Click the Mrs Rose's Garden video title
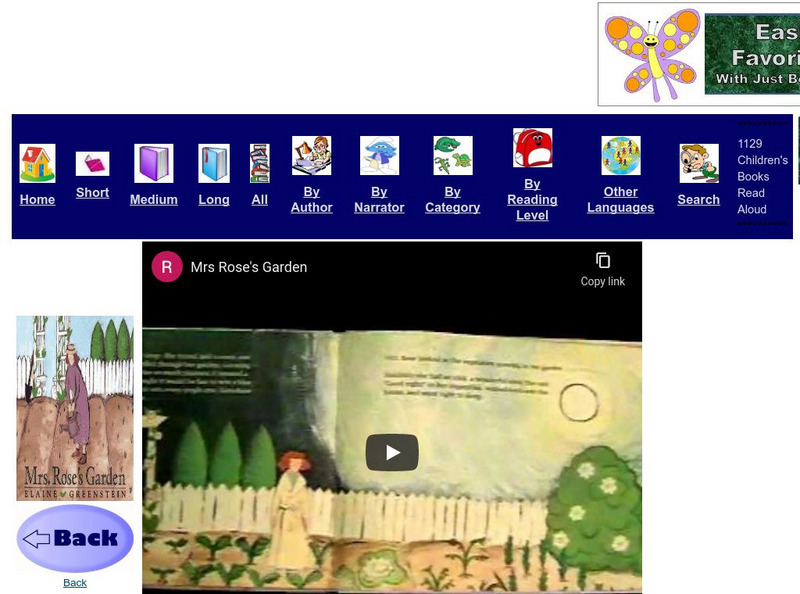Viewport: 800px width, 594px height. (x=248, y=267)
